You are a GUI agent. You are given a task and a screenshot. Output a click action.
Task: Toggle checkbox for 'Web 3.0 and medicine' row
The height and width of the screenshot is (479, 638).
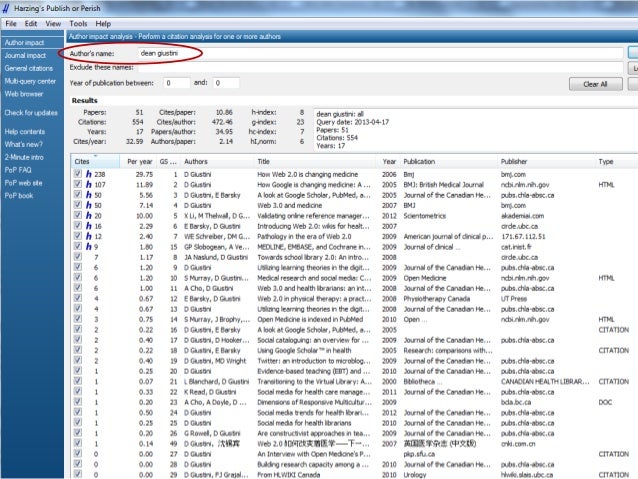tap(79, 203)
